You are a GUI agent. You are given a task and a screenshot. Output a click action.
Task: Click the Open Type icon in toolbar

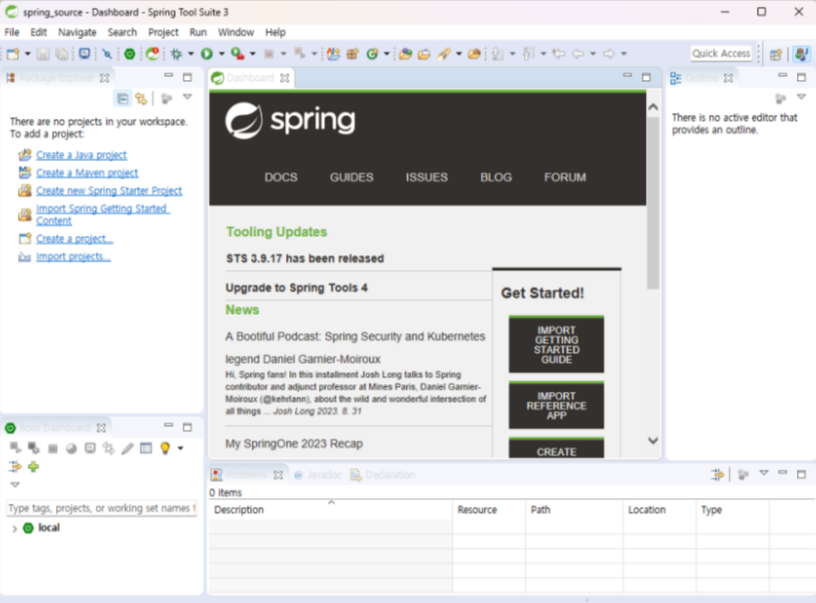point(405,54)
